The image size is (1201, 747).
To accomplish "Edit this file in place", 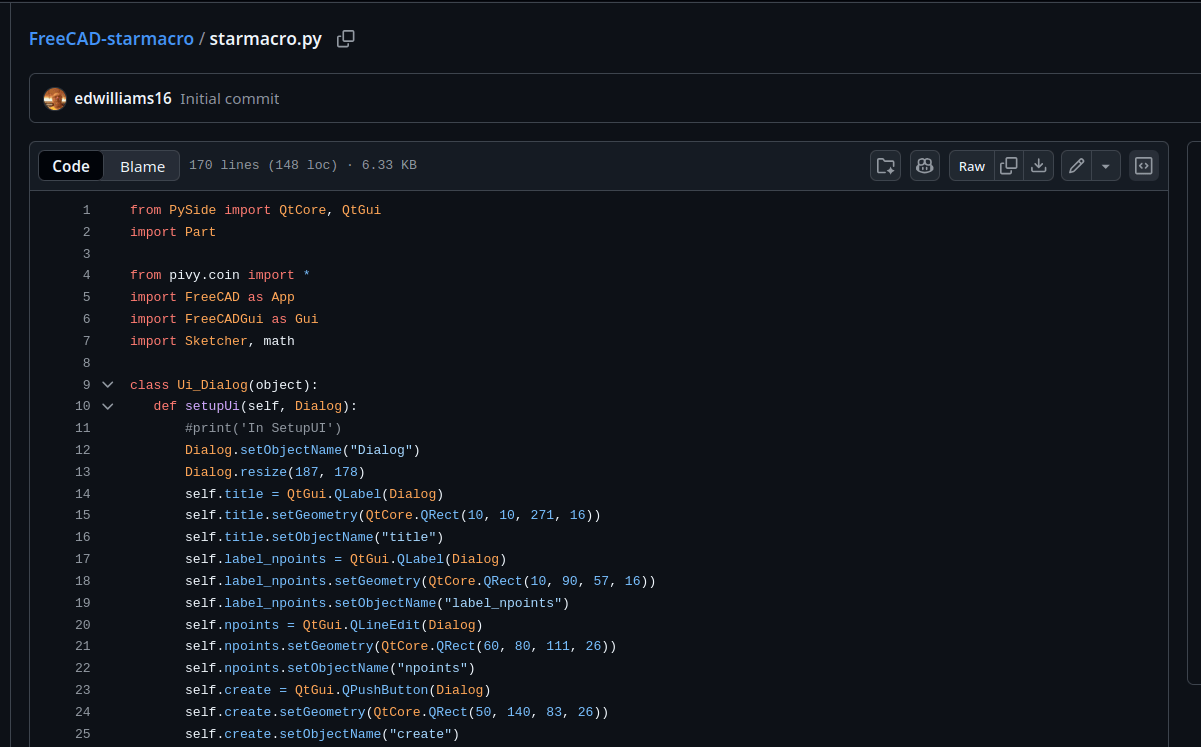I will tap(1076, 165).
